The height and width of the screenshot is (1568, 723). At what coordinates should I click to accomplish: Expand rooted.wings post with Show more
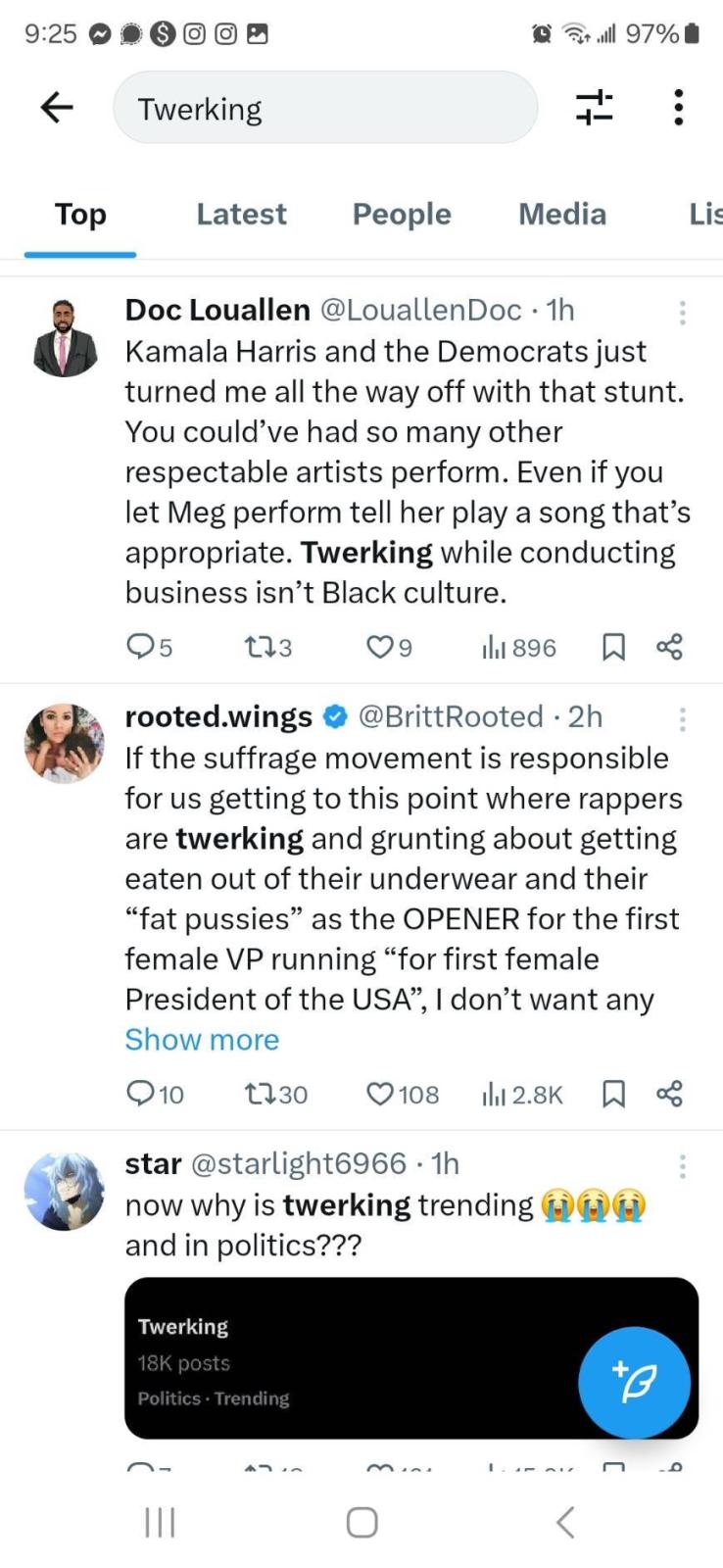(x=202, y=1039)
